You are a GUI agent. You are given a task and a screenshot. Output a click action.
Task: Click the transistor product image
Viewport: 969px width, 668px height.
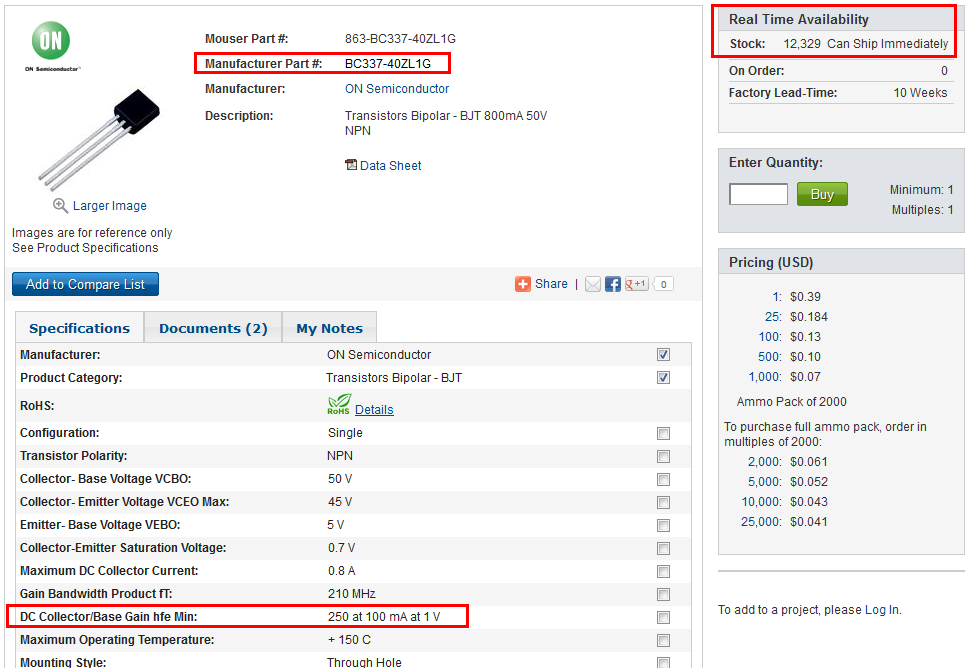click(x=99, y=140)
